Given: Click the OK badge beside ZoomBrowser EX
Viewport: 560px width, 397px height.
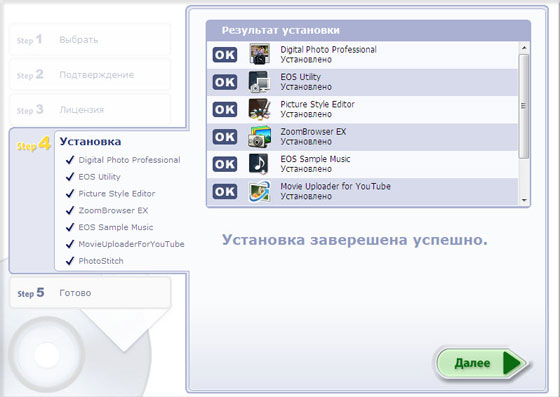Looking at the screenshot, I should point(225,137).
